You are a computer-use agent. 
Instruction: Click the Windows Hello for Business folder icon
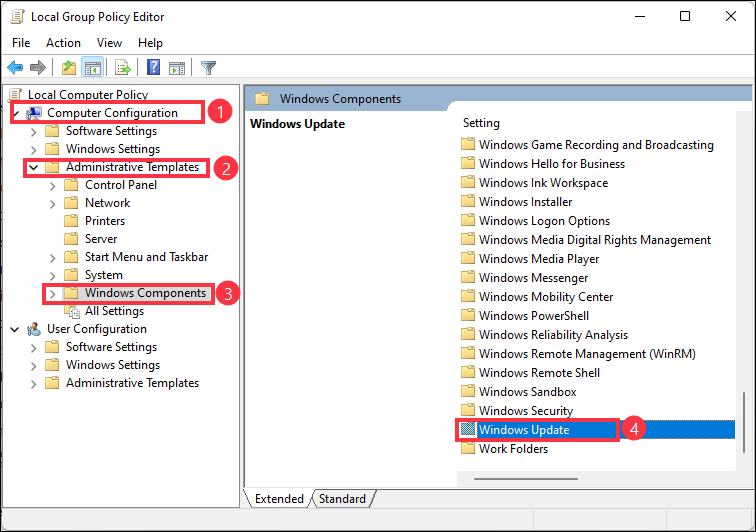468,163
